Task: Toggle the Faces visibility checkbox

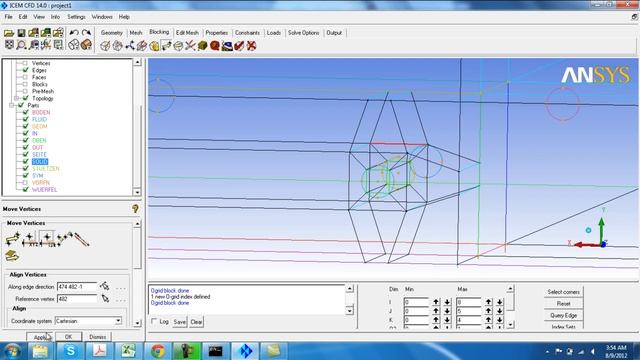Action: (25, 77)
